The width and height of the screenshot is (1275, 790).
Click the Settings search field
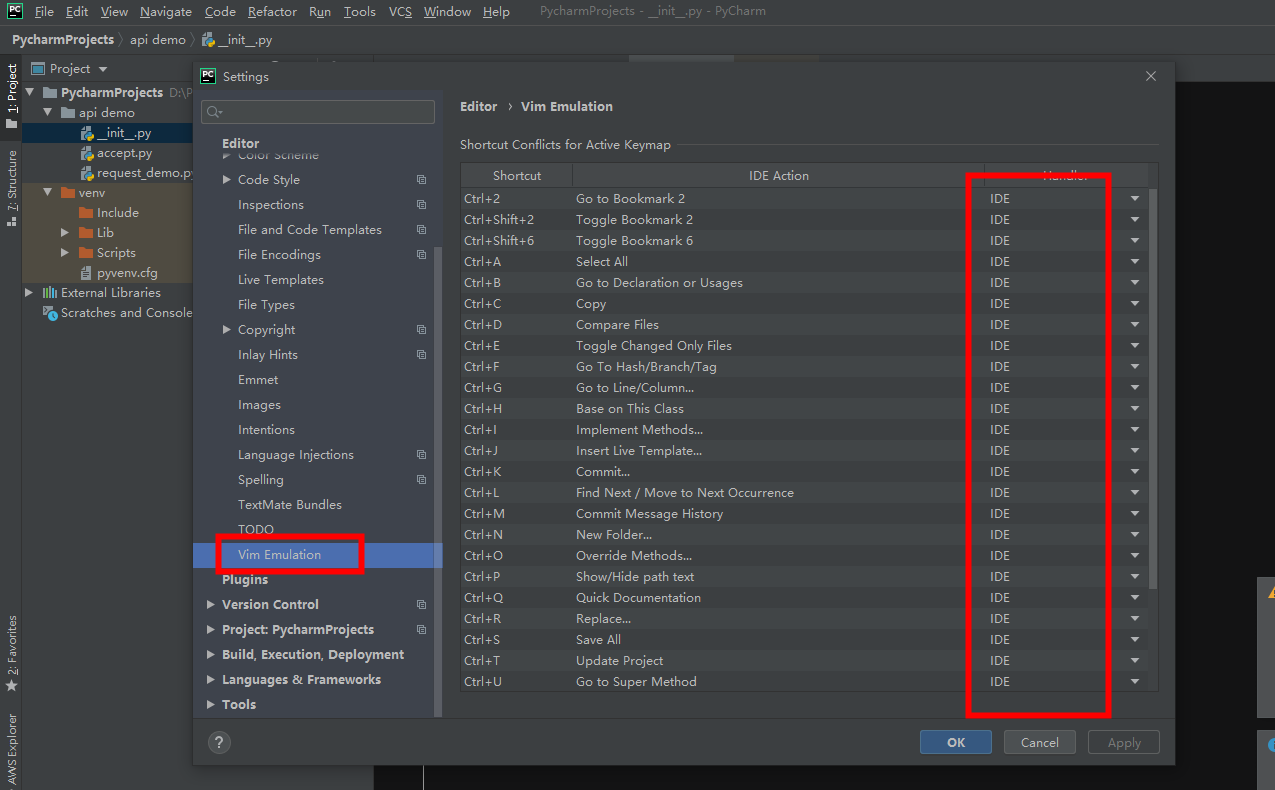tap(318, 112)
